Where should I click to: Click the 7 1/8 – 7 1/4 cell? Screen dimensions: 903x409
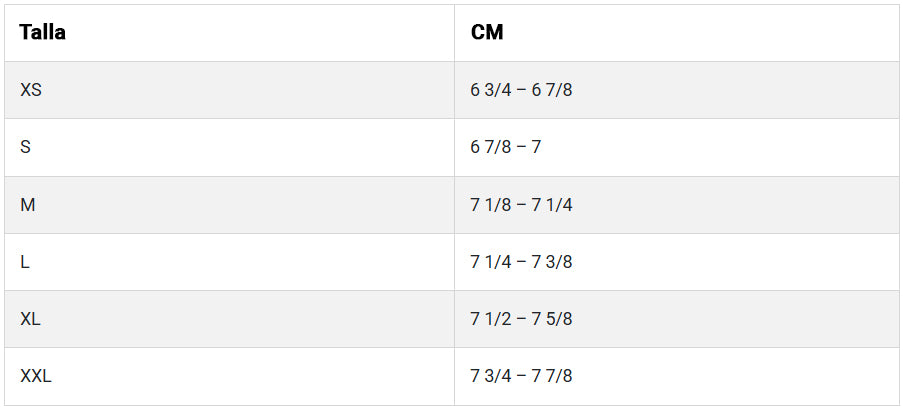[x=521, y=204]
